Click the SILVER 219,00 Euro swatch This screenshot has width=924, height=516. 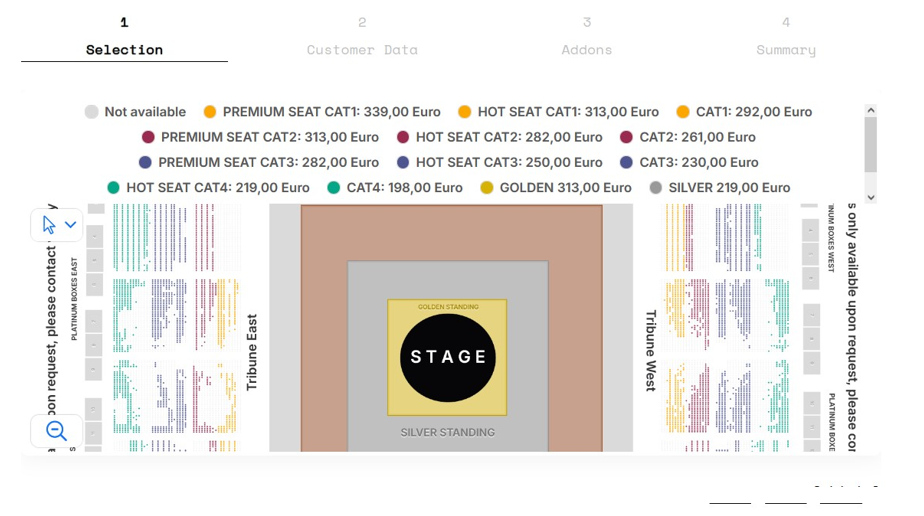click(x=655, y=188)
